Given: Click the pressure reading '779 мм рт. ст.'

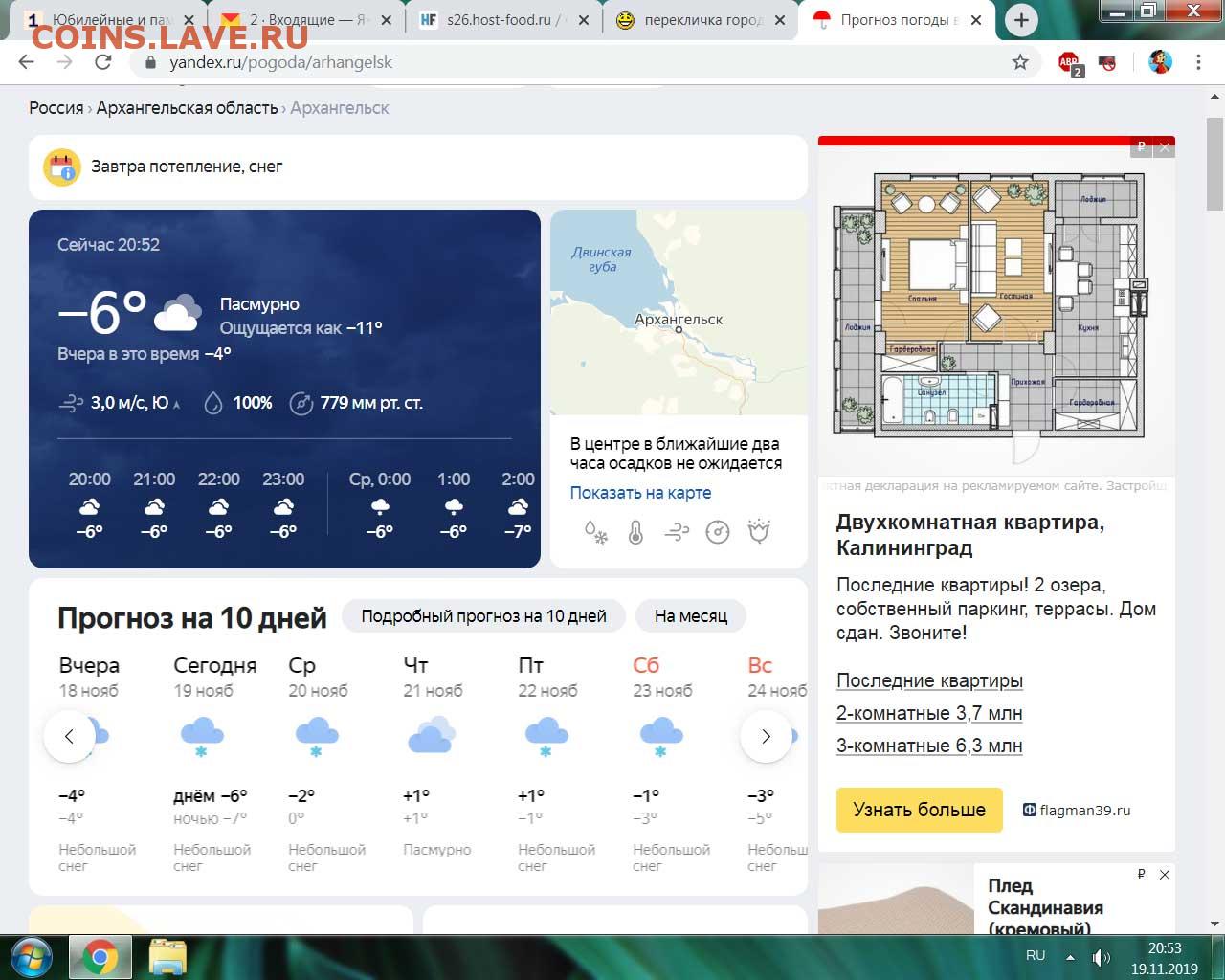Looking at the screenshot, I should [x=356, y=403].
